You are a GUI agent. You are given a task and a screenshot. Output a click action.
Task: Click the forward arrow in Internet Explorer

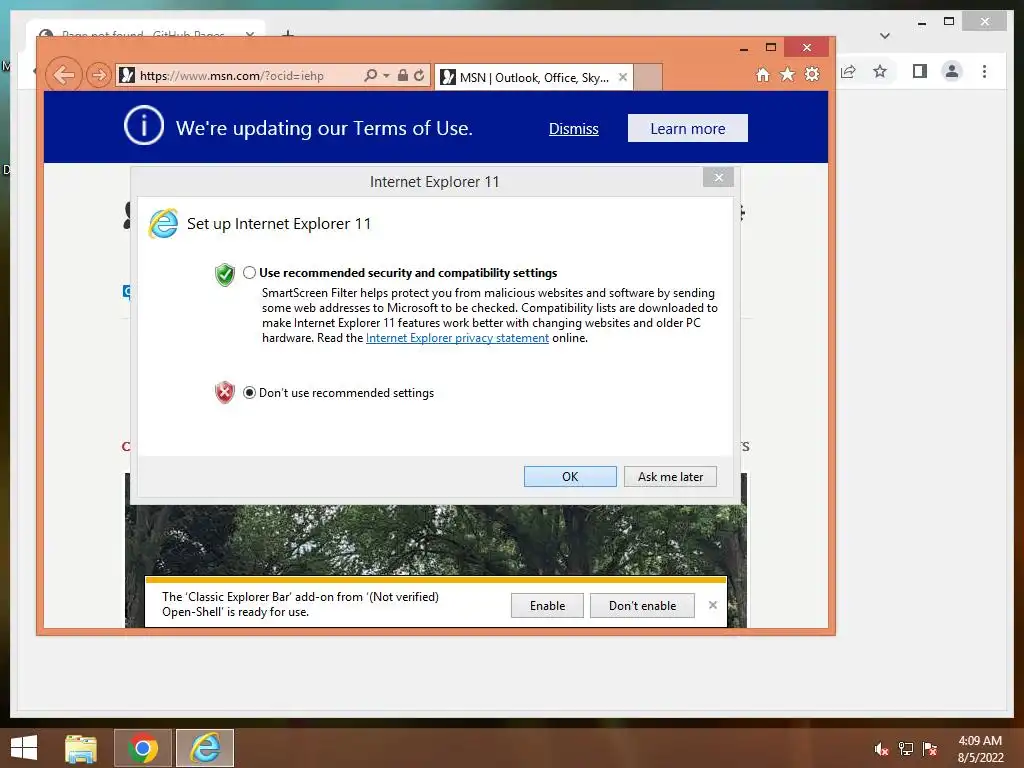(99, 75)
